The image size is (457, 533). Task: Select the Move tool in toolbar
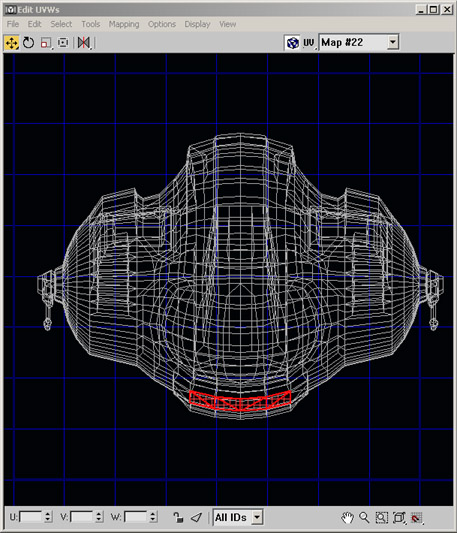click(x=12, y=43)
